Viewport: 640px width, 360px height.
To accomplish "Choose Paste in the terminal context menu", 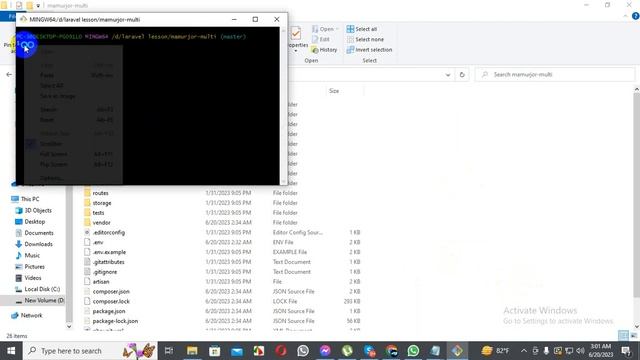I will tap(47, 76).
